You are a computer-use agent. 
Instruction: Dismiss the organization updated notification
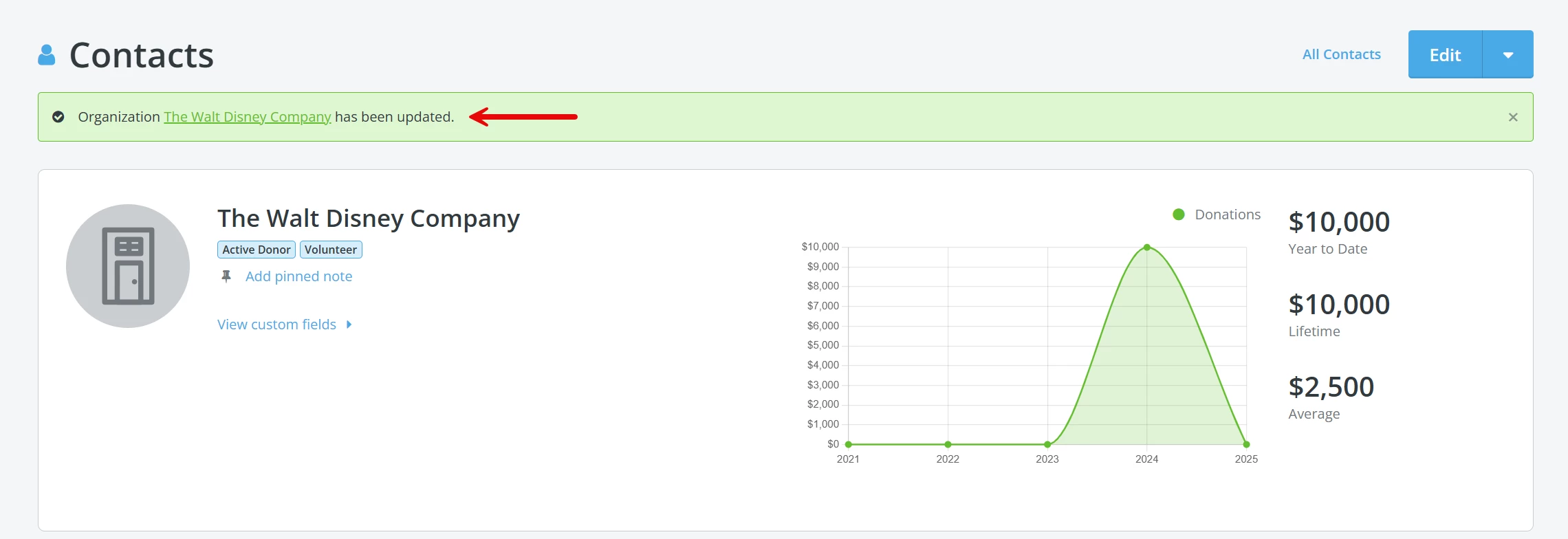(1513, 117)
